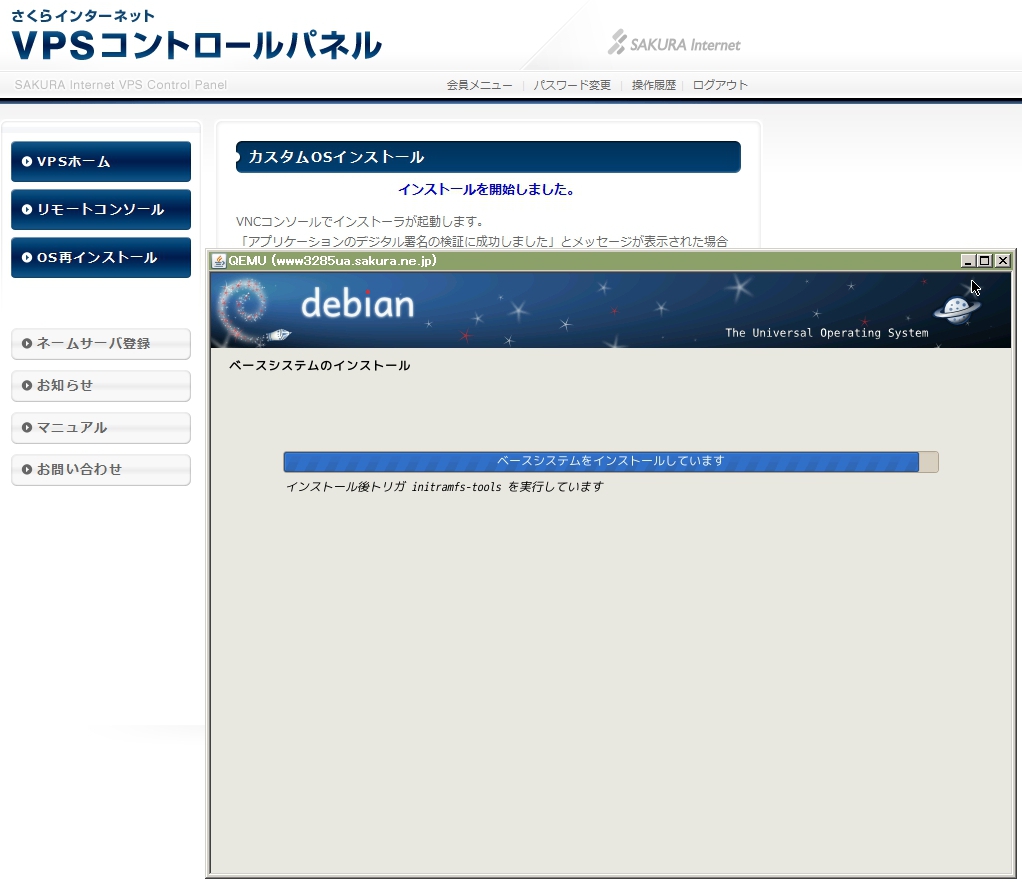Click the インストールを開始しました。 message
The width and height of the screenshot is (1022, 882).
[487, 190]
